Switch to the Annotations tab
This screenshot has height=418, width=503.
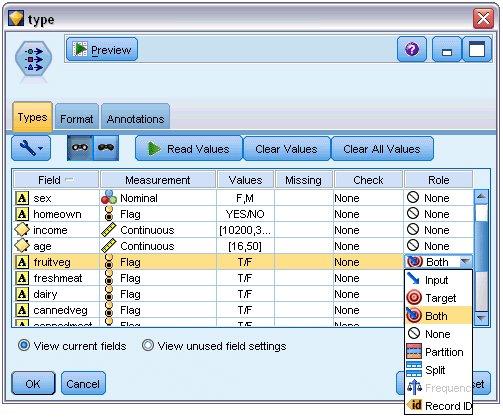pyautogui.click(x=135, y=118)
